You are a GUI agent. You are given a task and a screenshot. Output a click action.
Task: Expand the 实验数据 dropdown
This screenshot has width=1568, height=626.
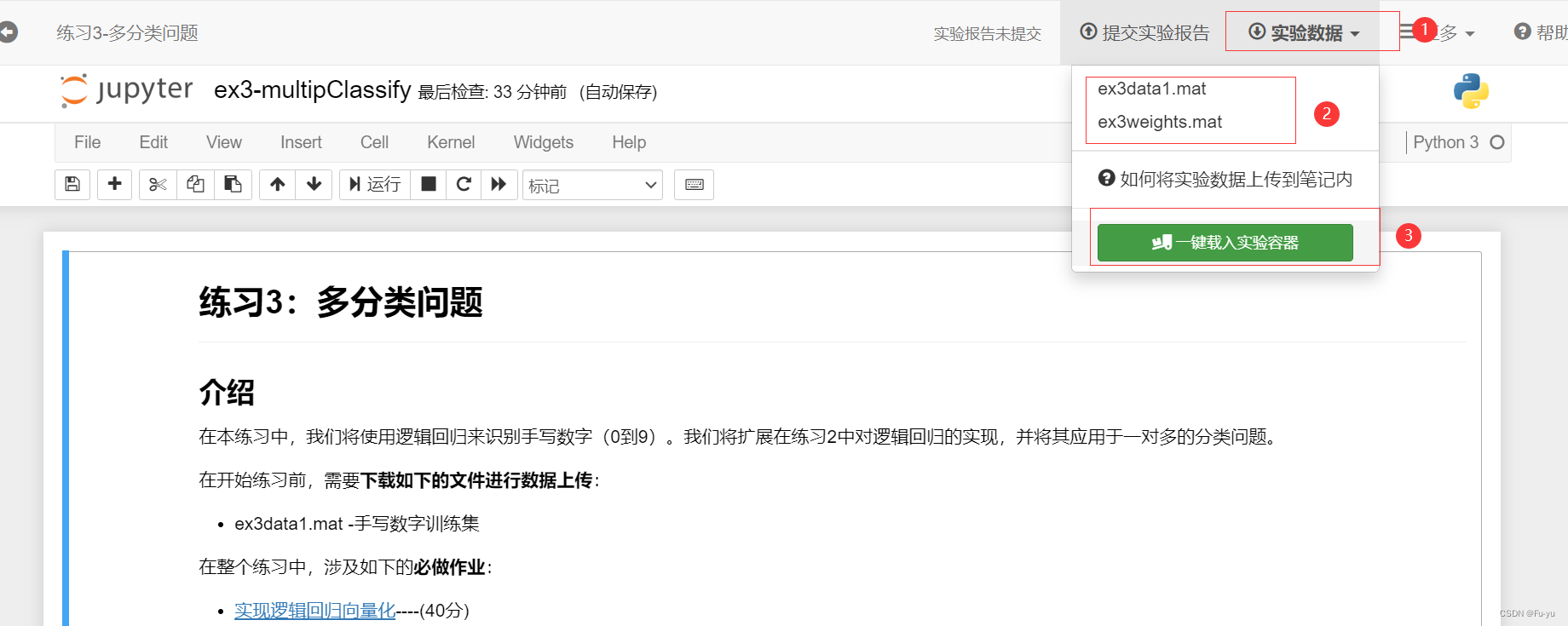tap(1305, 32)
